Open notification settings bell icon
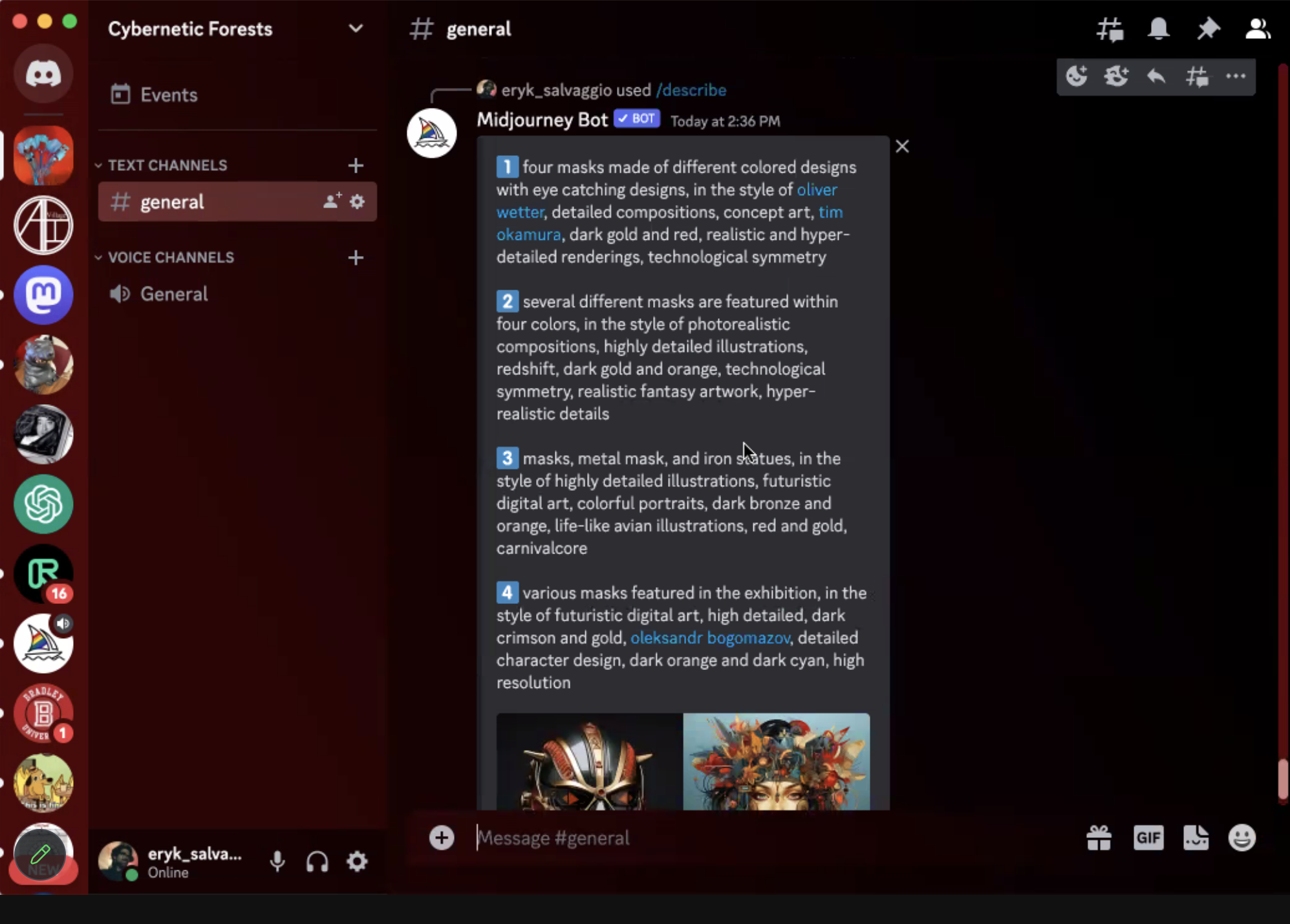 pos(1158,29)
